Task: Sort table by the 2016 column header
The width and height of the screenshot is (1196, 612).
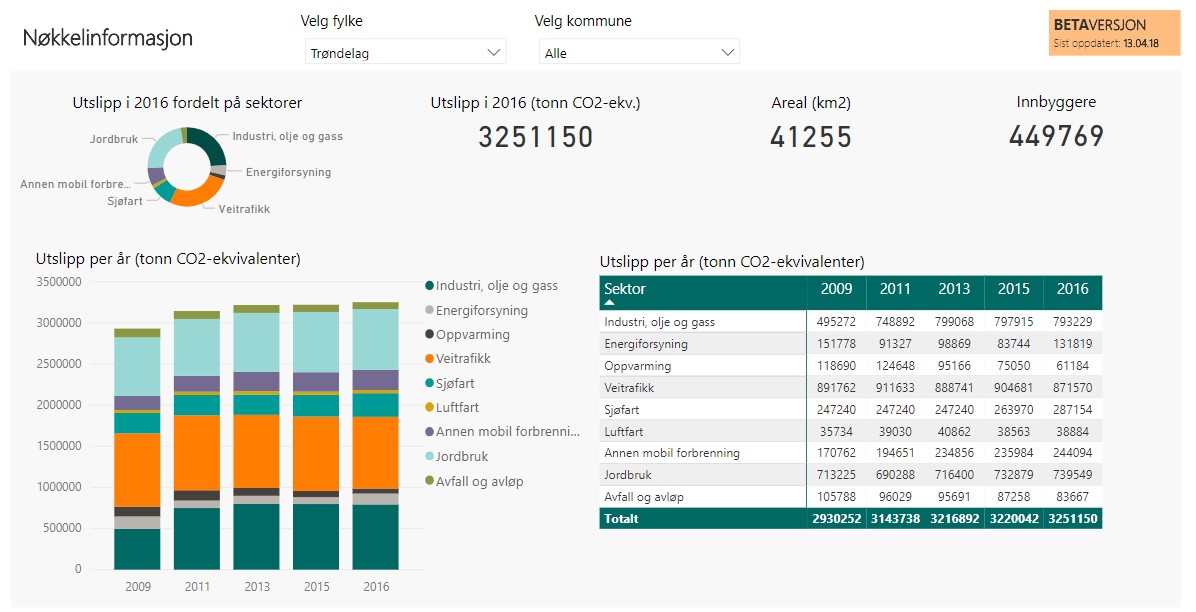Action: (x=1072, y=288)
